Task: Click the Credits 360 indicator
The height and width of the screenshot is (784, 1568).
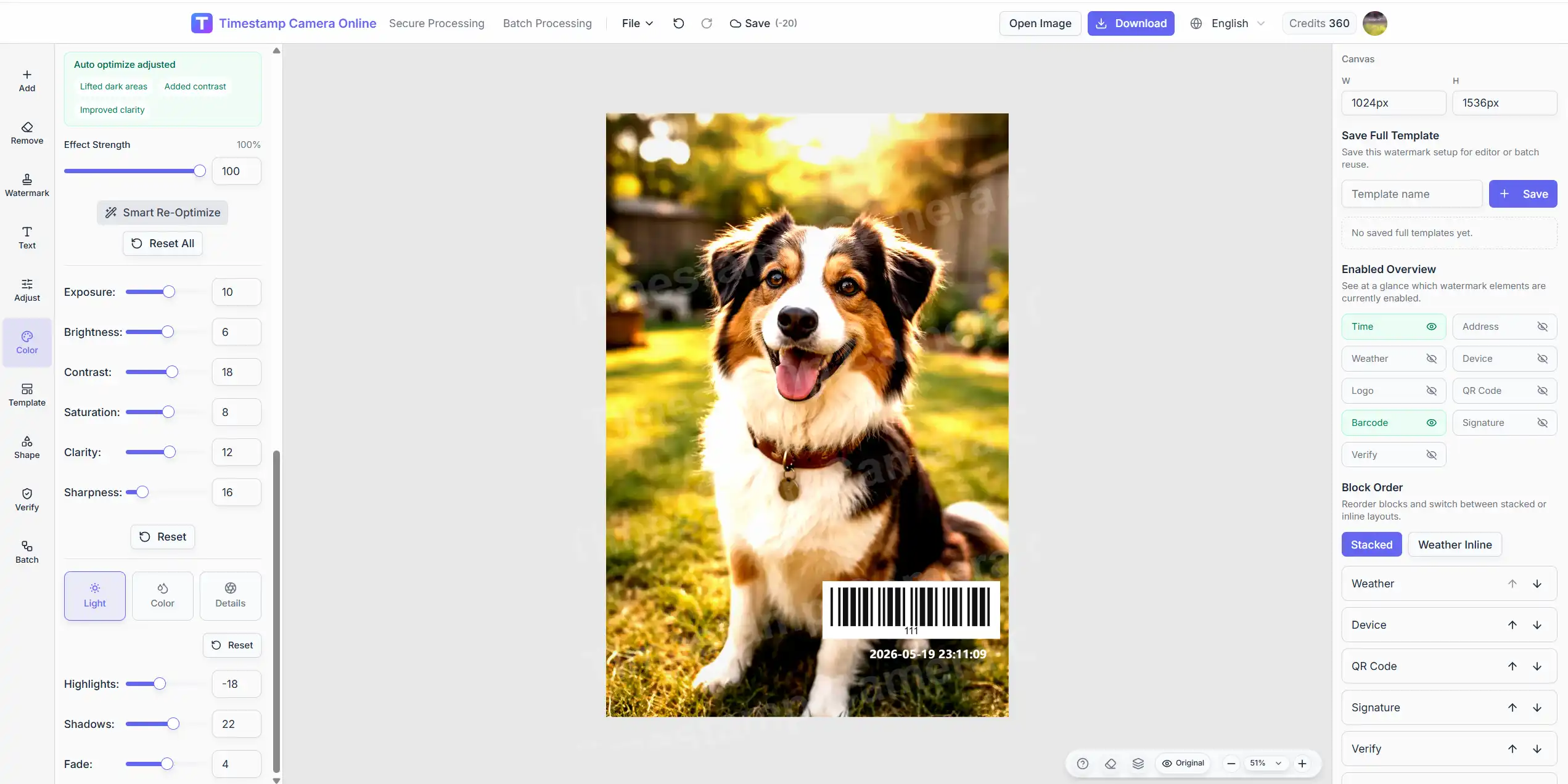Action: (x=1319, y=23)
